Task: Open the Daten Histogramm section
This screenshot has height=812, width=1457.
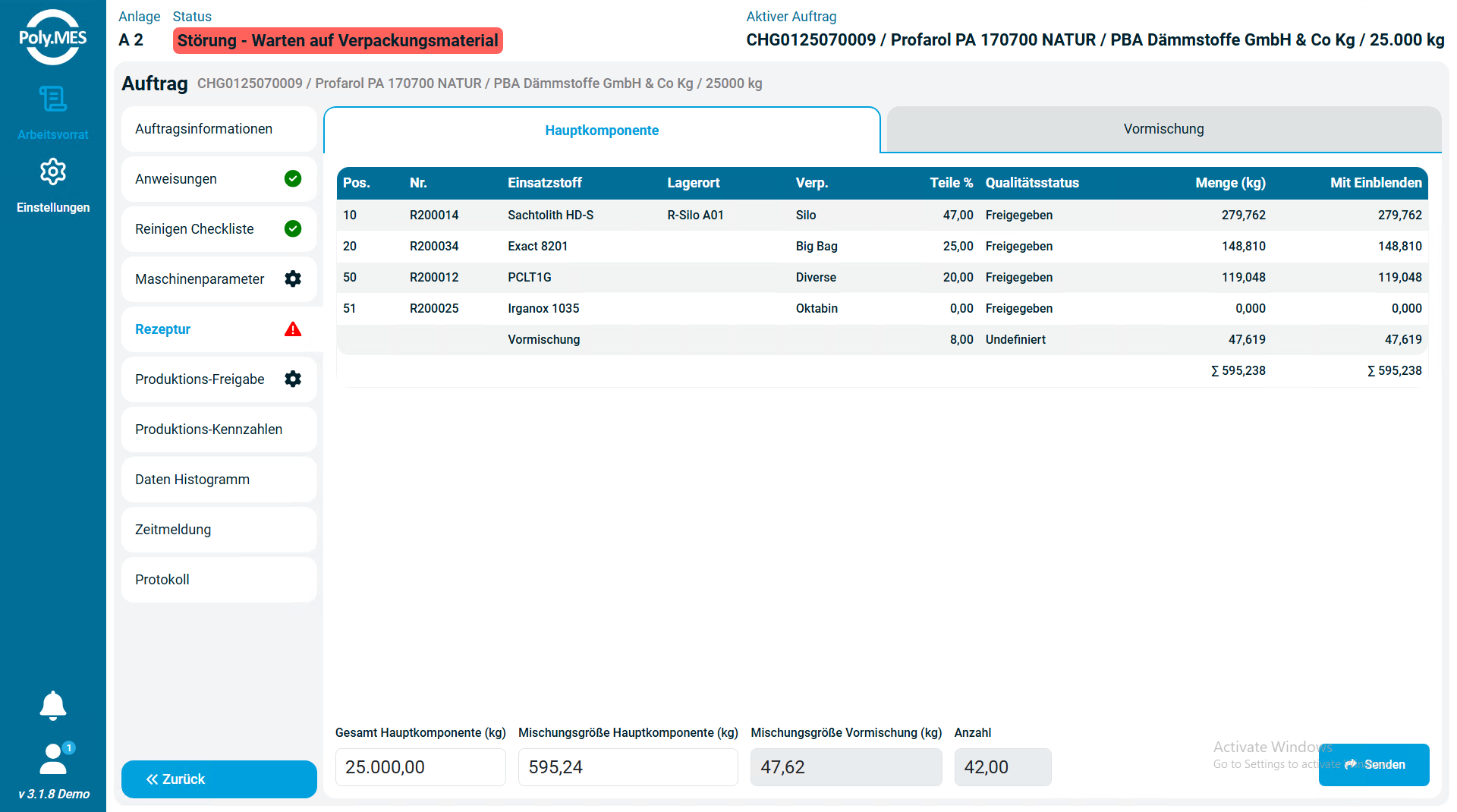Action: click(x=219, y=480)
